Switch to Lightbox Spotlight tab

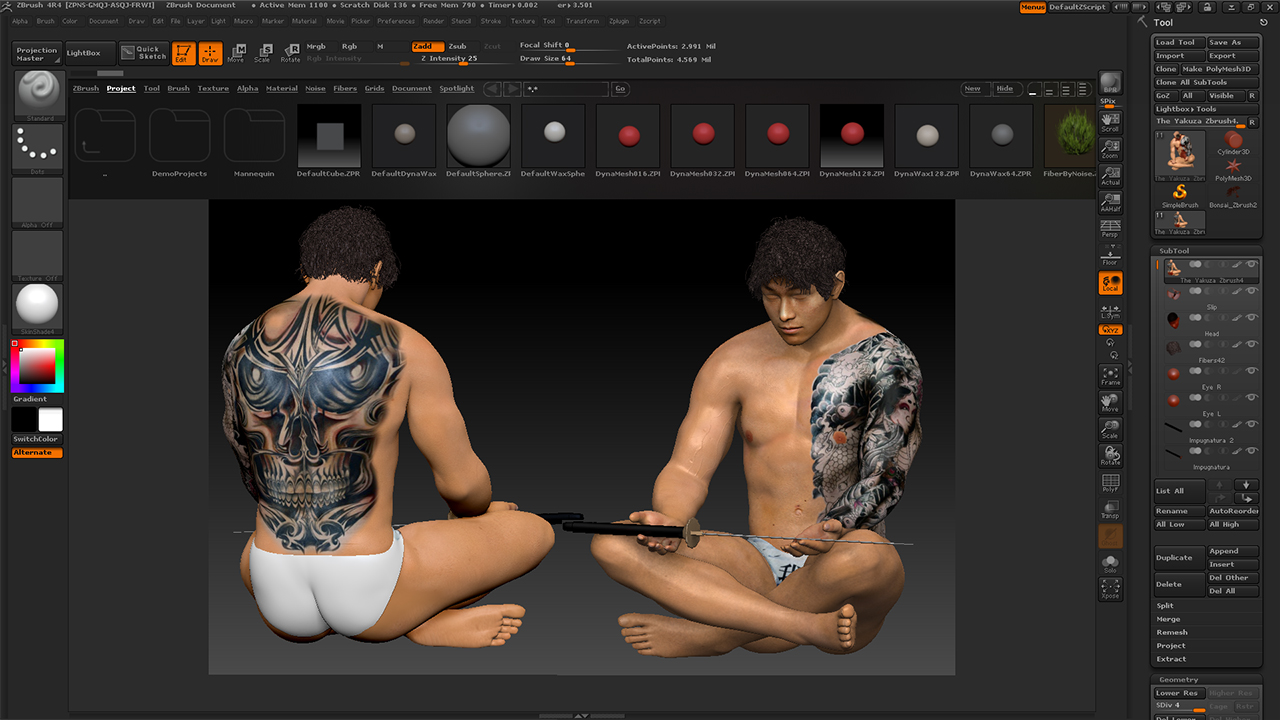[x=457, y=88]
